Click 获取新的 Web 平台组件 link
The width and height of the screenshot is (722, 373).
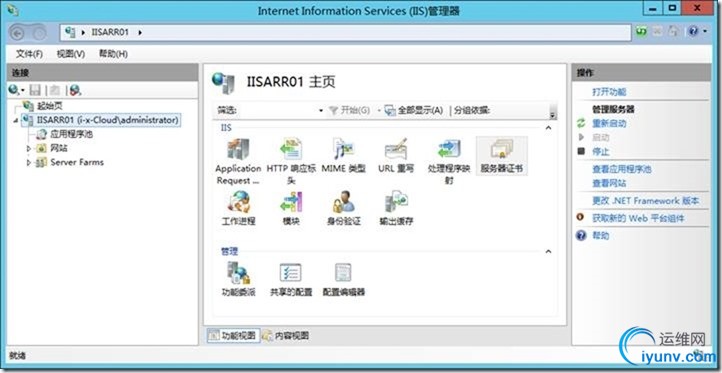pyautogui.click(x=638, y=218)
